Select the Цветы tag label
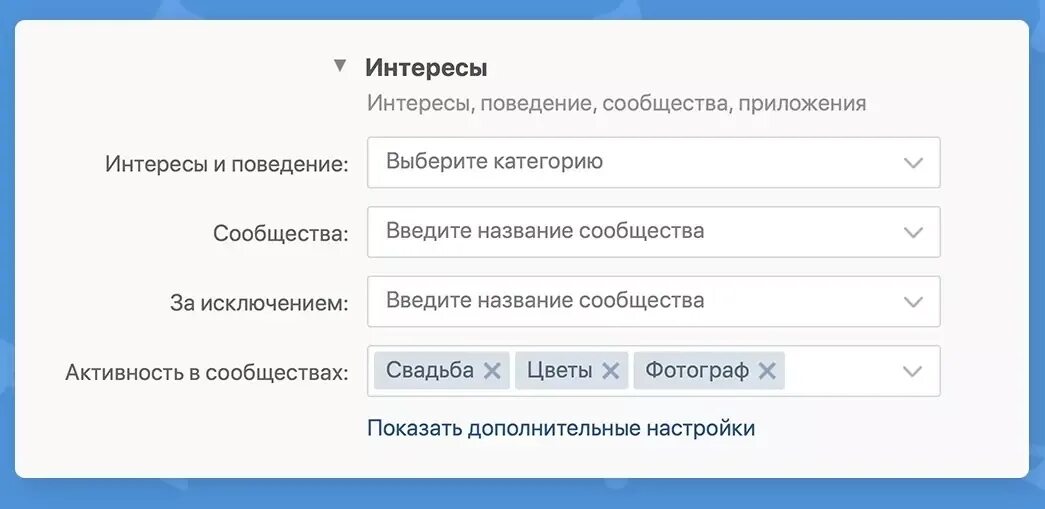This screenshot has height=509, width=1045. click(559, 370)
